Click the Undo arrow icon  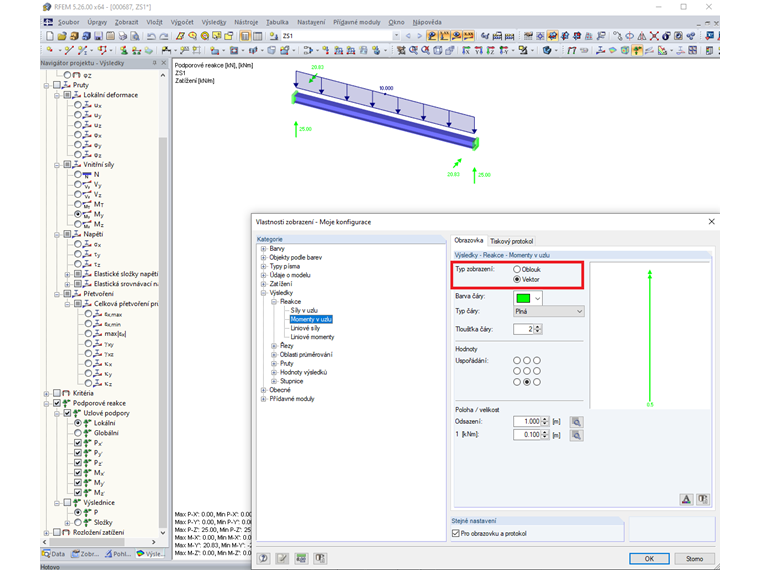pos(151,36)
